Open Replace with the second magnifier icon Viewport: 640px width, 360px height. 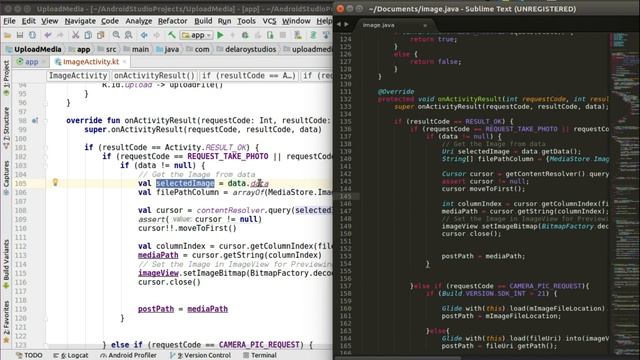pos(129,36)
